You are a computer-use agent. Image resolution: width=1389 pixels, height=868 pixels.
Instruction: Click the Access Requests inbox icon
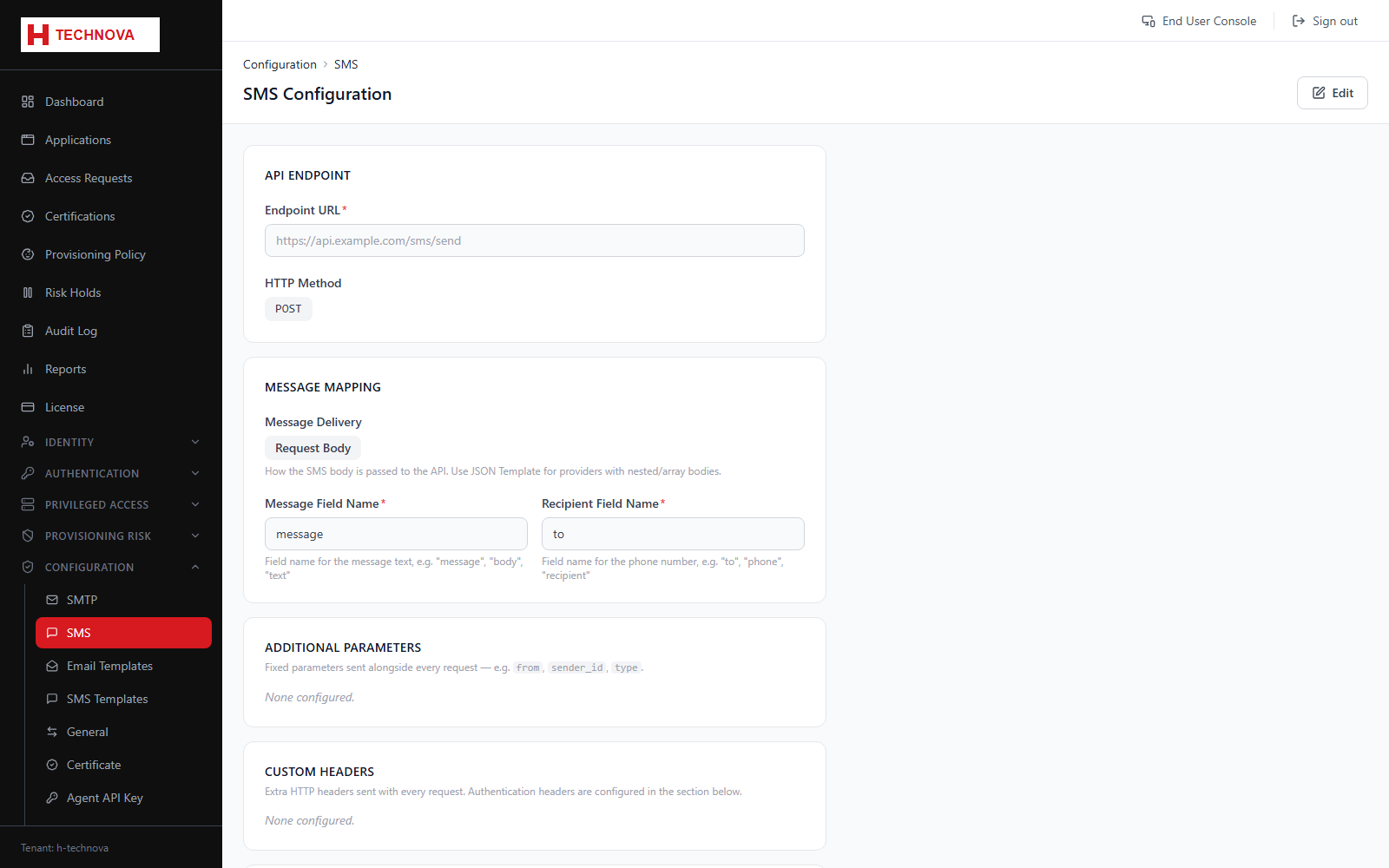pos(28,178)
